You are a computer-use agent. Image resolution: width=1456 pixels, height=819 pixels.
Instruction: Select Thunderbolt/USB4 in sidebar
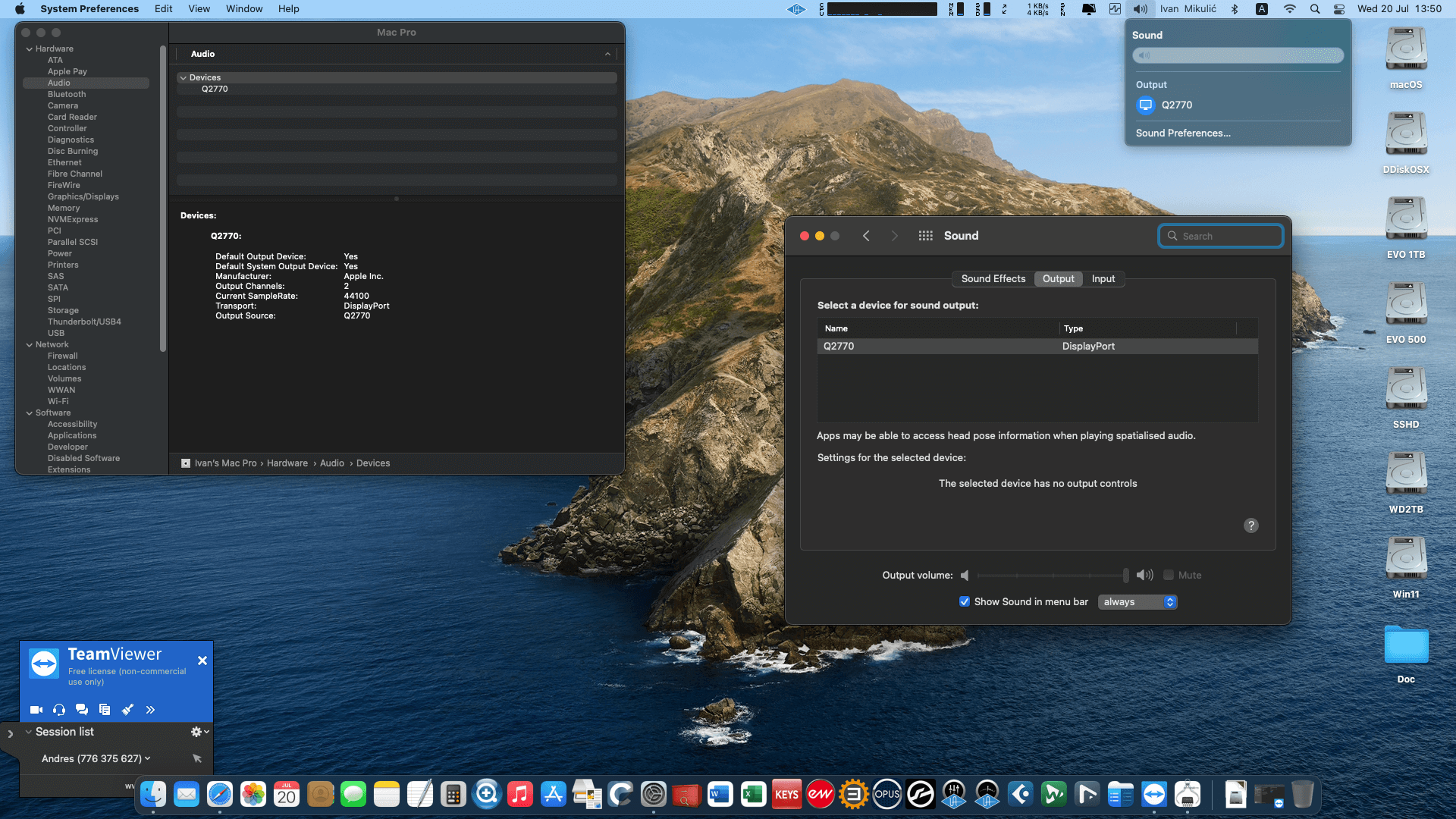(84, 322)
